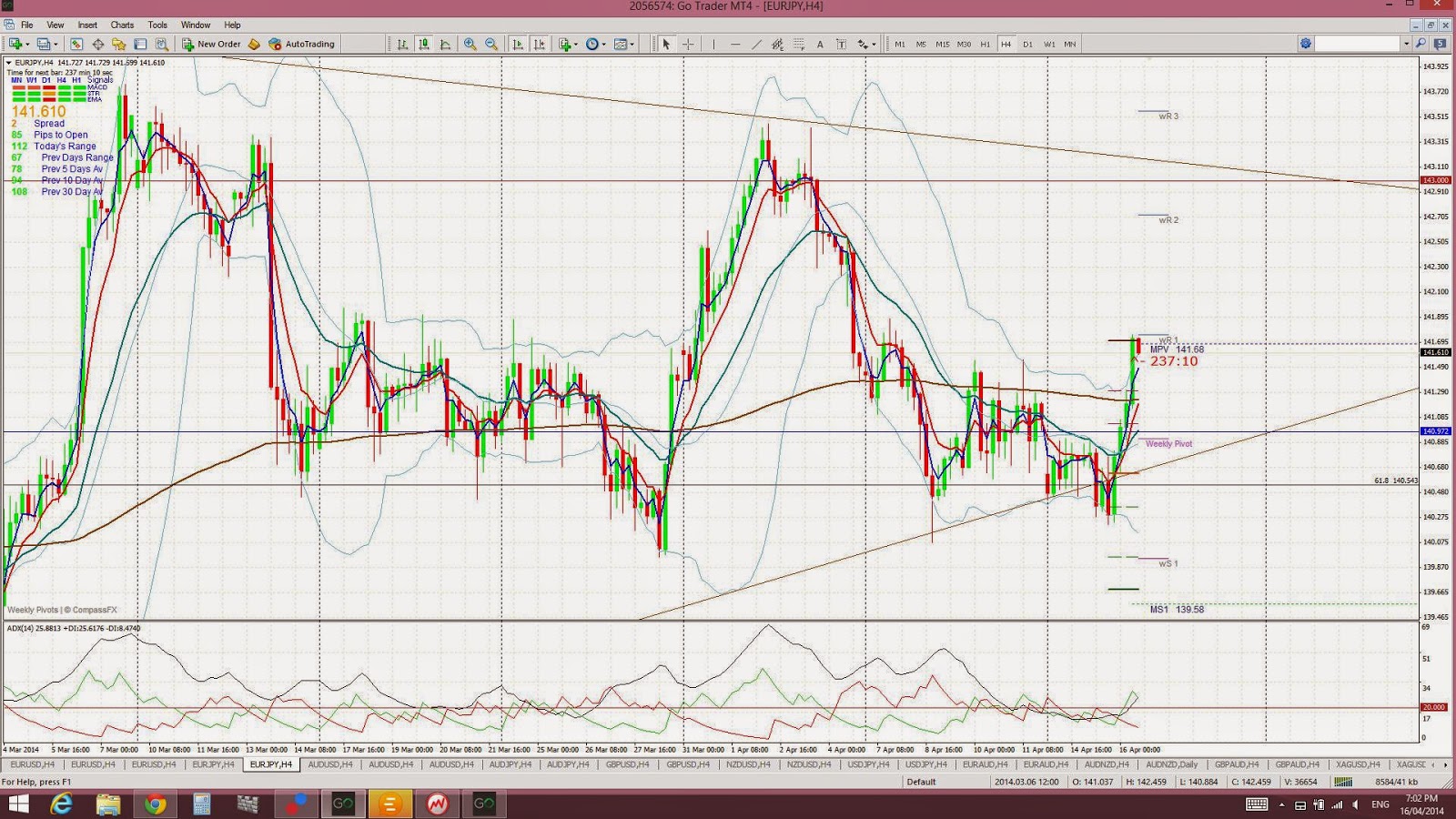This screenshot has height=819, width=1456.
Task: Expand the new chart dropdown arrow
Action: pyautogui.click(x=27, y=44)
